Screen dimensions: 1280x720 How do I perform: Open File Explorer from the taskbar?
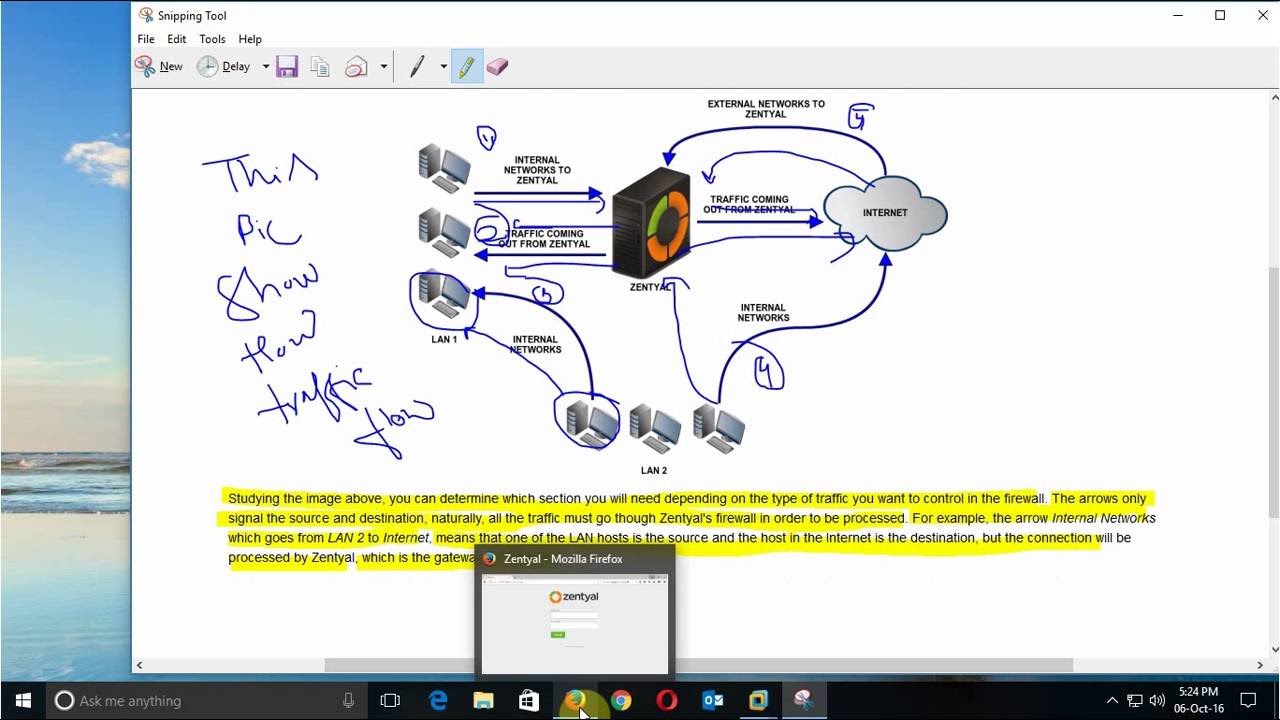coord(483,701)
